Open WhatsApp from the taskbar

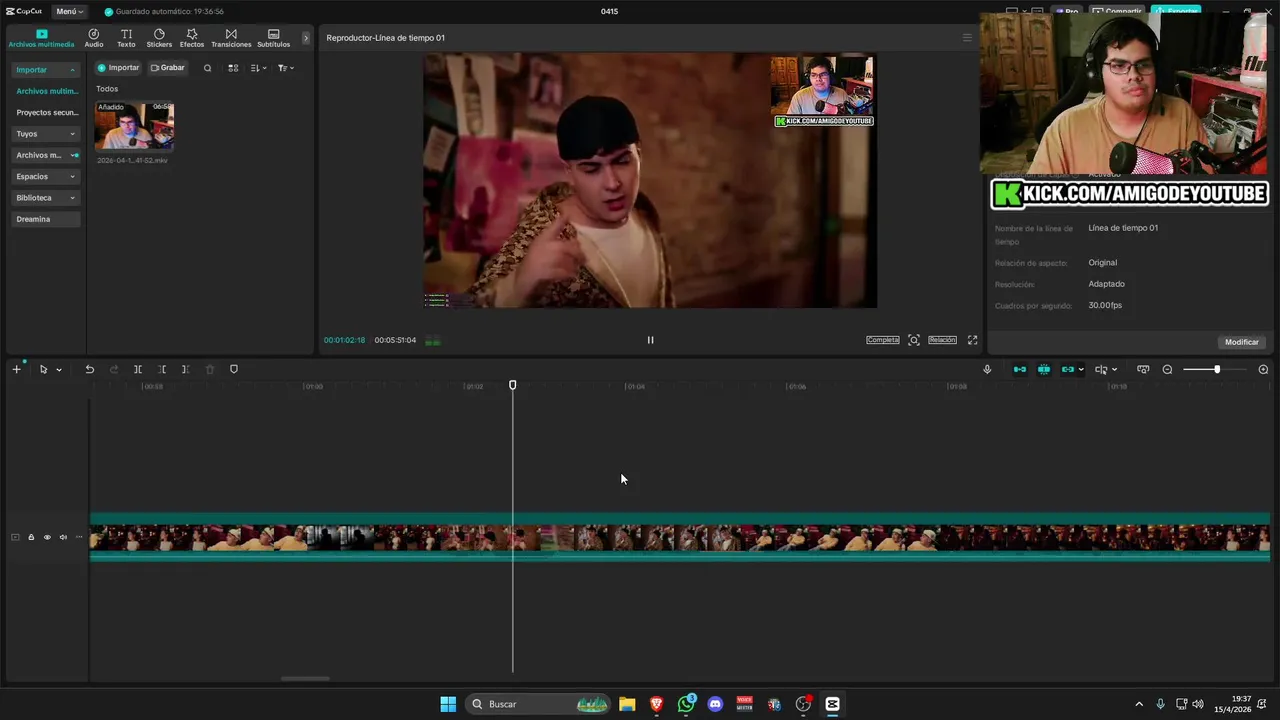click(686, 704)
